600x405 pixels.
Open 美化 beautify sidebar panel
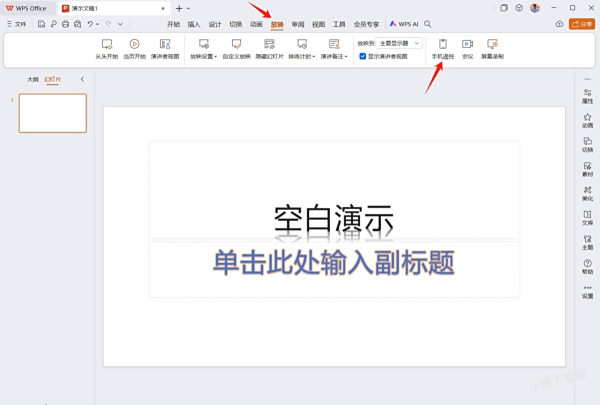pos(587,194)
